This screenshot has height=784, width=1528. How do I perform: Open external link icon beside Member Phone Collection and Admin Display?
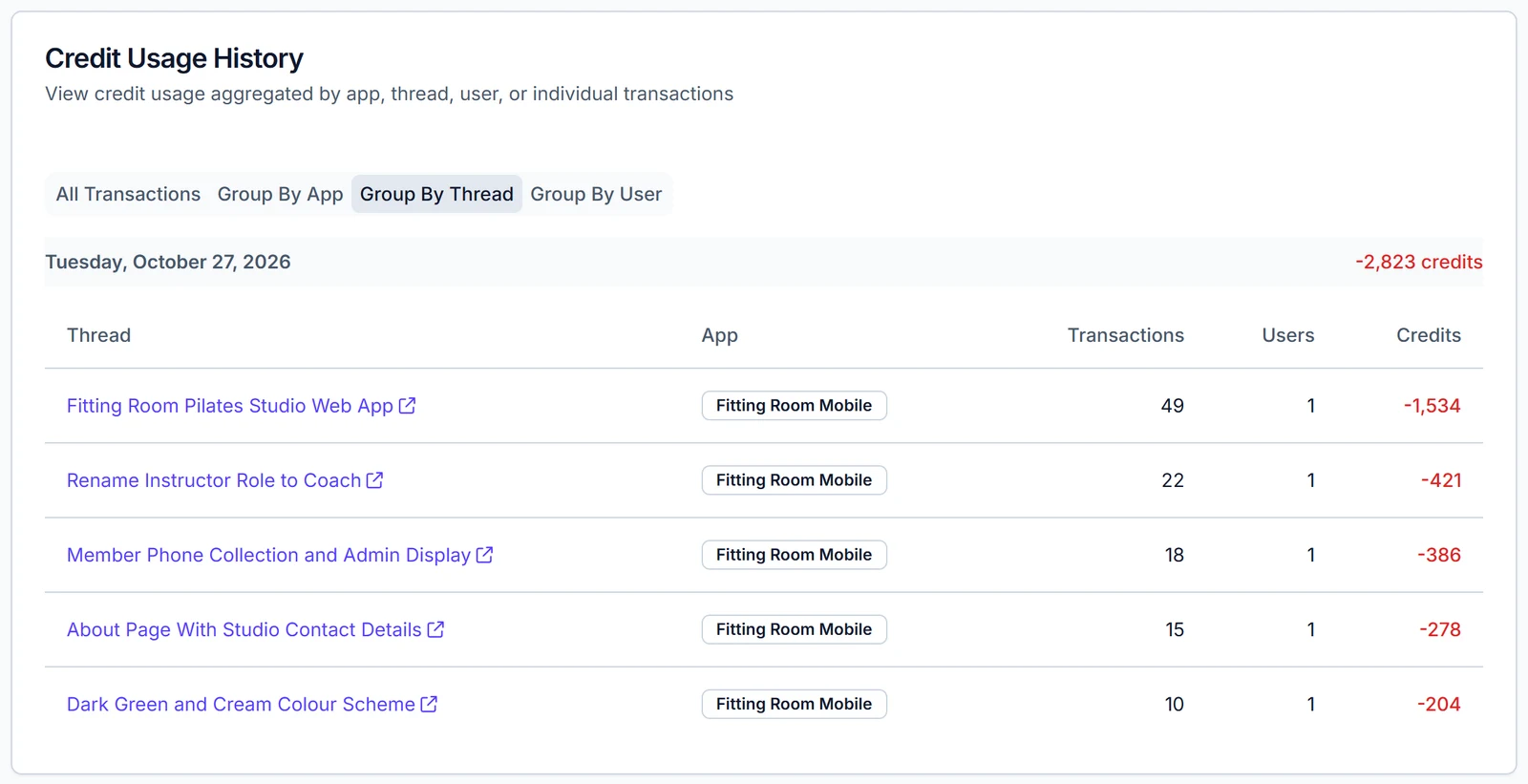484,555
